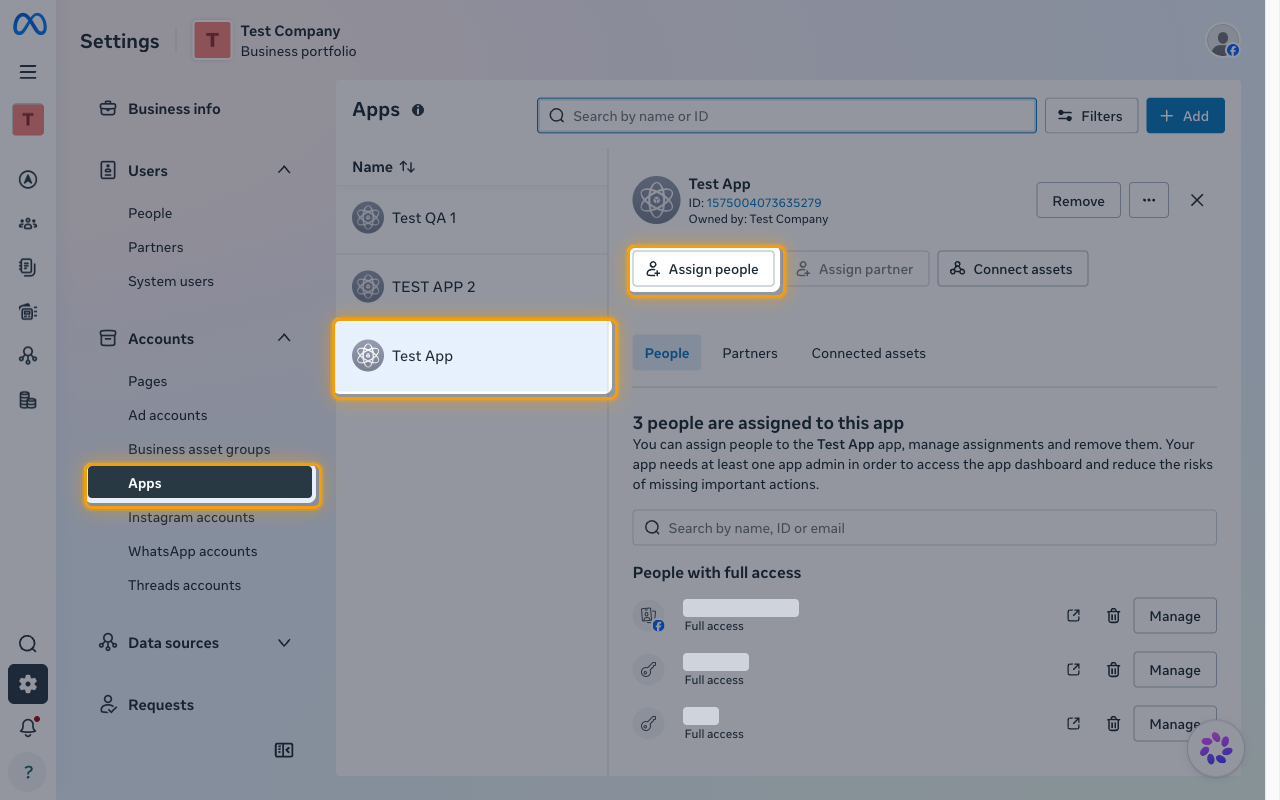Open search magnifier icon in left rail
This screenshot has height=800, width=1280.
[x=28, y=644]
